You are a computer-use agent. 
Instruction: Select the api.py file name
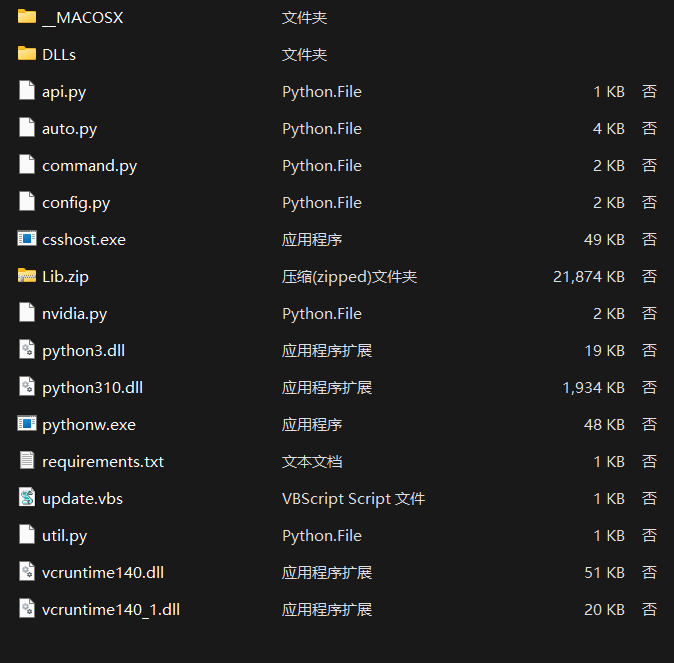click(x=64, y=92)
